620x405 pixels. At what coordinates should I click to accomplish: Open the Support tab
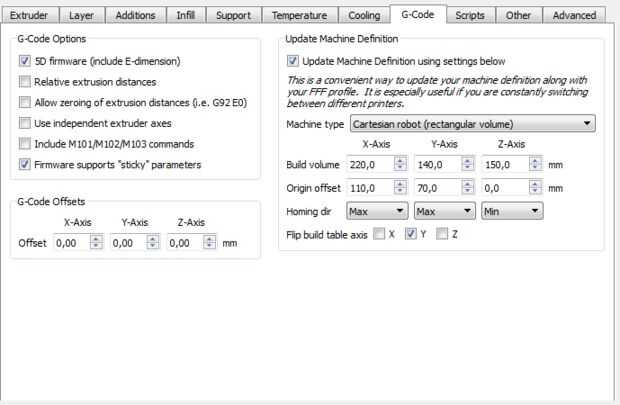233,15
